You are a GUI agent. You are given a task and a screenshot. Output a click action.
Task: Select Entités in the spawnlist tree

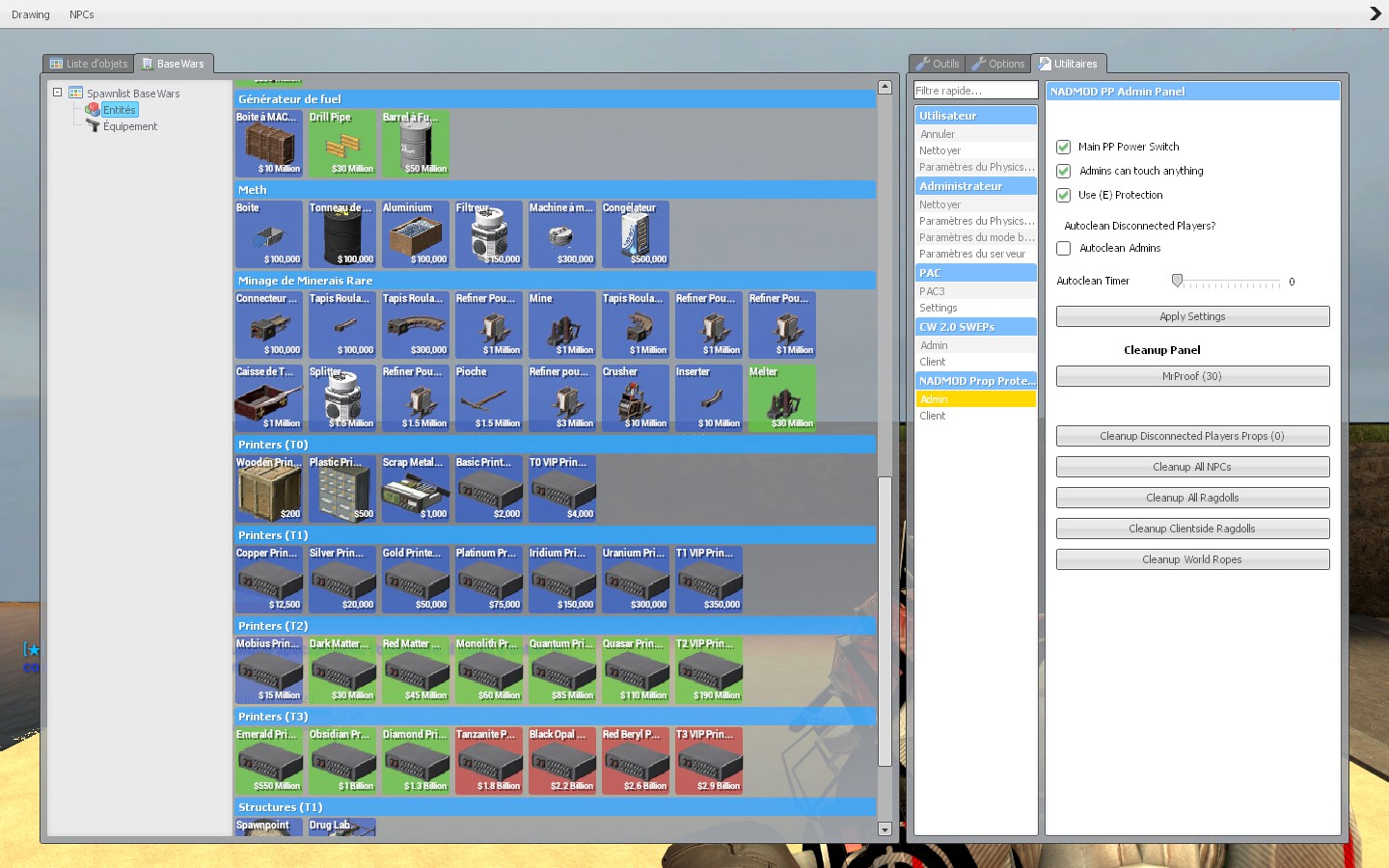click(x=119, y=110)
